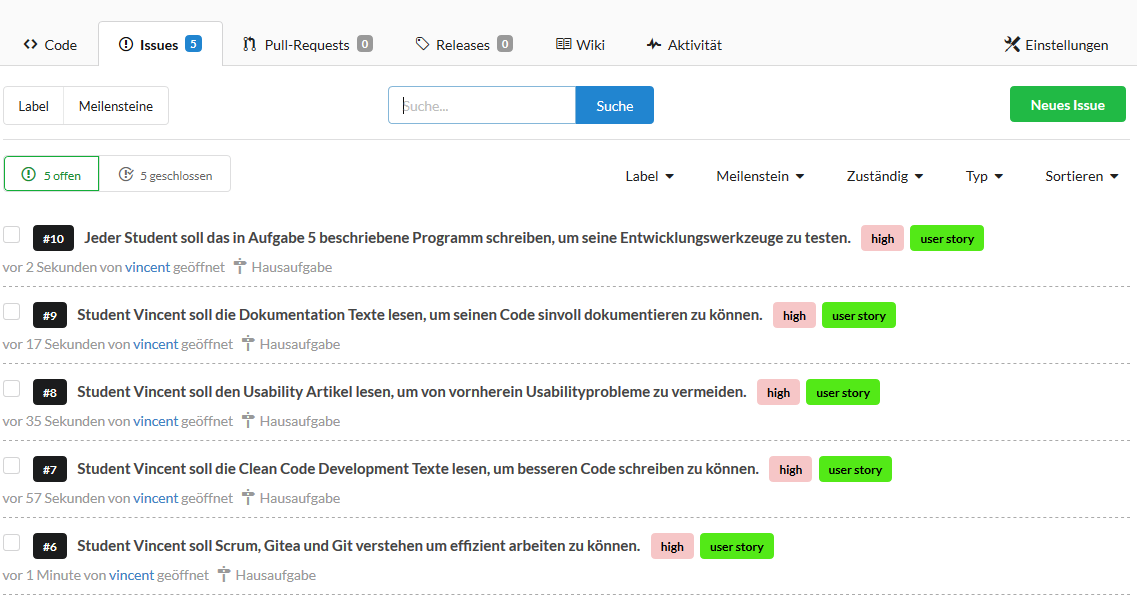Image resolution: width=1137 pixels, height=605 pixels.
Task: Click the Aktivität pulse icon
Action: tap(654, 45)
